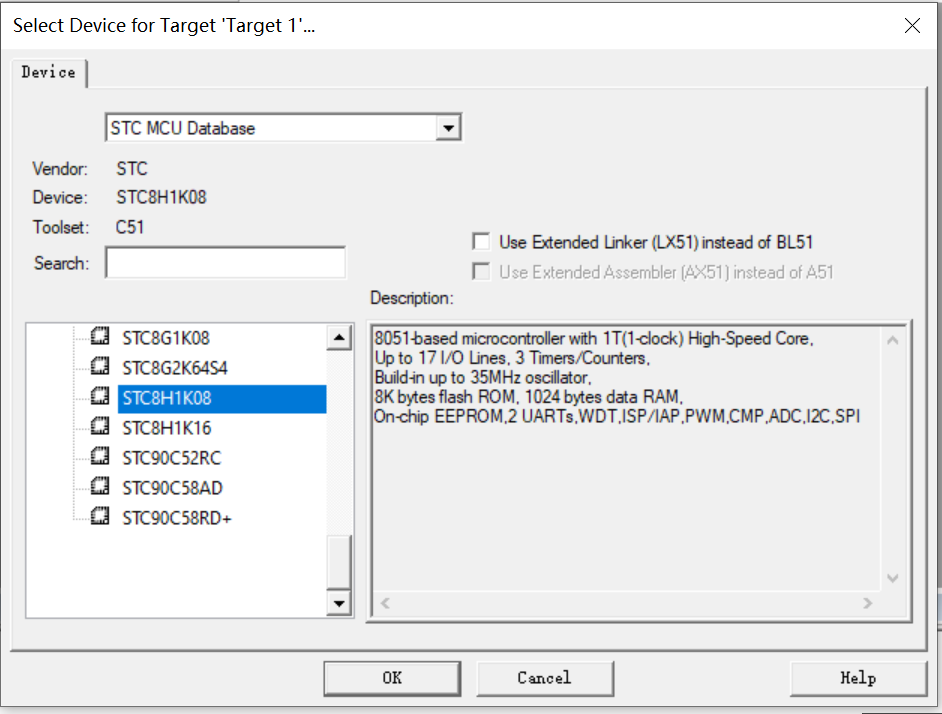The height and width of the screenshot is (714, 942).
Task: Click the device list scrollbar thumb
Action: click(x=339, y=562)
